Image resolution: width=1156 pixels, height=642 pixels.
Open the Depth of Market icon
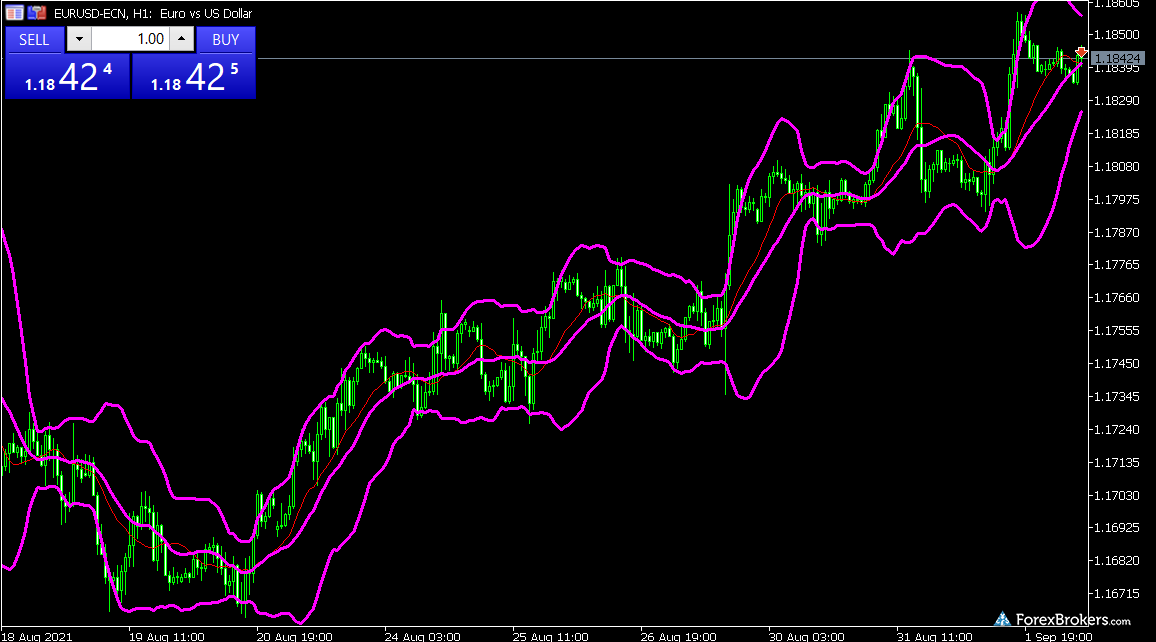tap(37, 14)
